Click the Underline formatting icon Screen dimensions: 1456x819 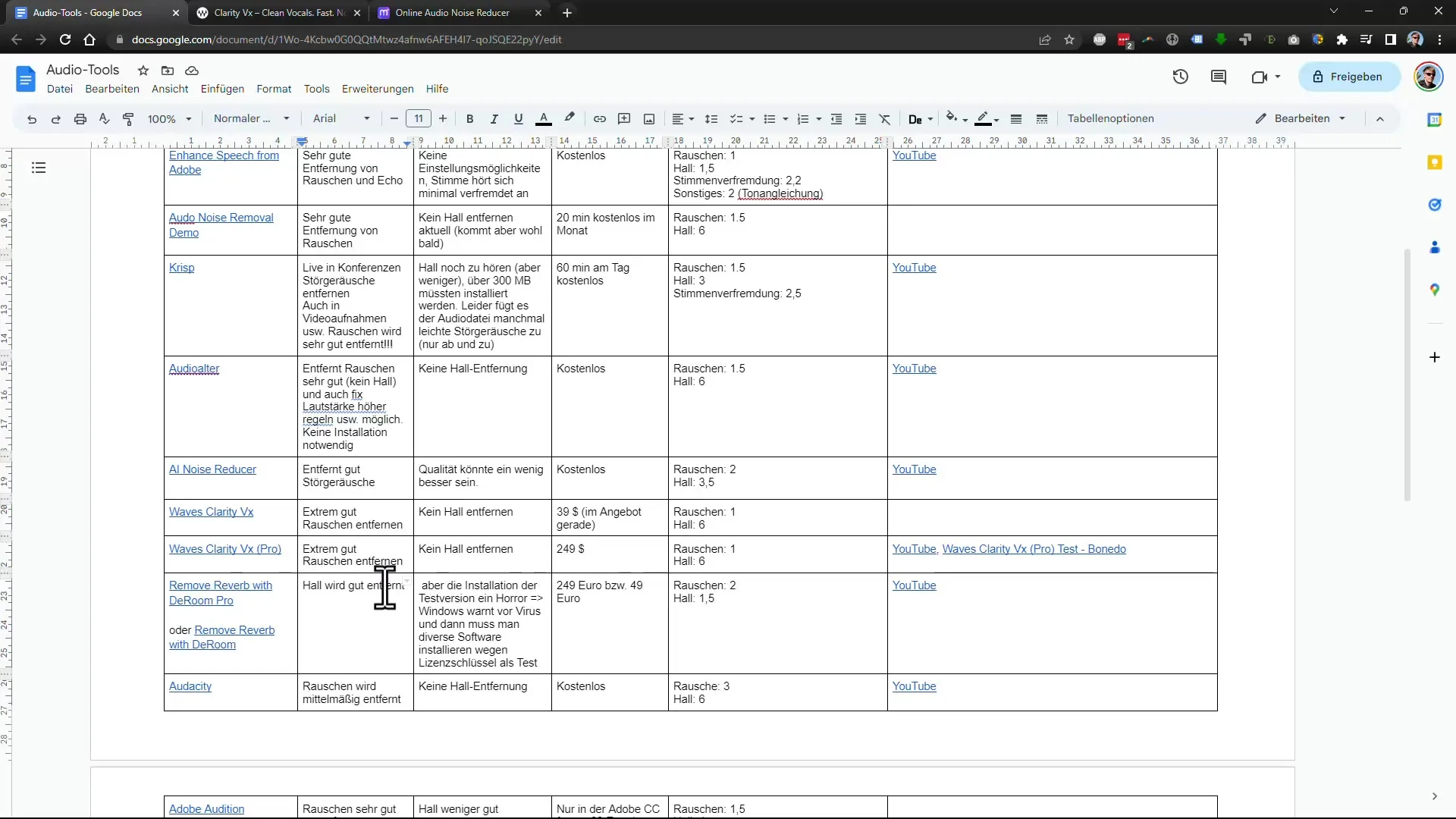pyautogui.click(x=520, y=118)
